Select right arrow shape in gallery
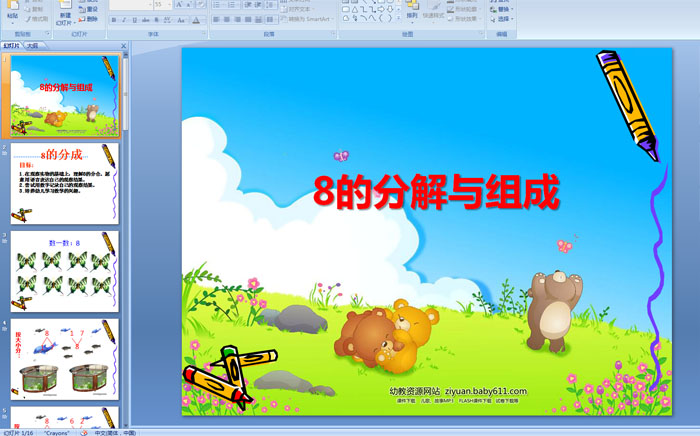 click(381, 9)
